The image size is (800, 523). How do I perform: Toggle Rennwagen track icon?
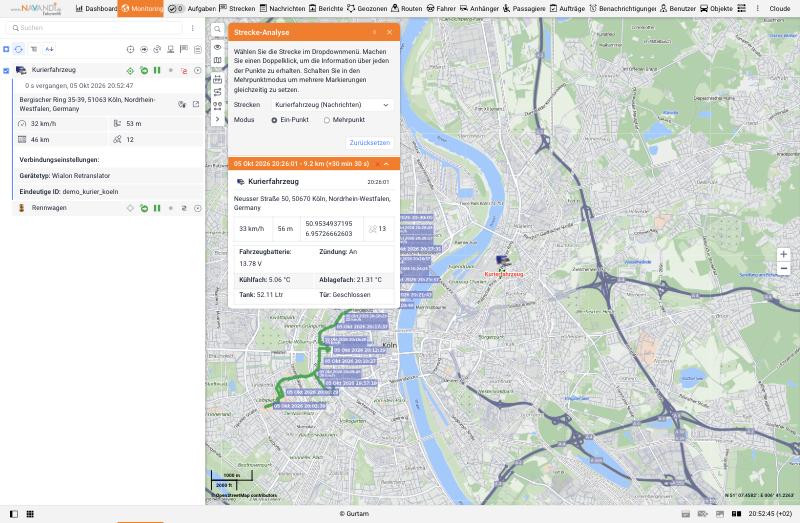click(184, 208)
